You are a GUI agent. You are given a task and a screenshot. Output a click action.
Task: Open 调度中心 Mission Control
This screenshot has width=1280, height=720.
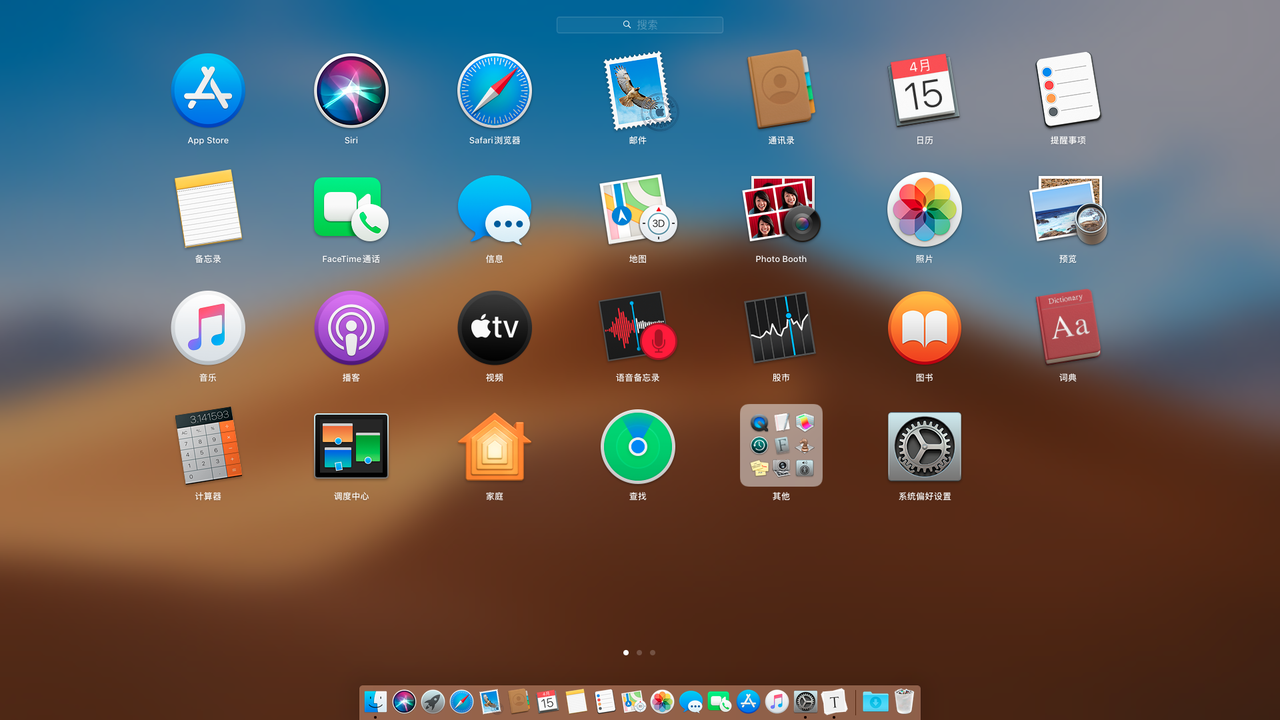[x=351, y=446]
